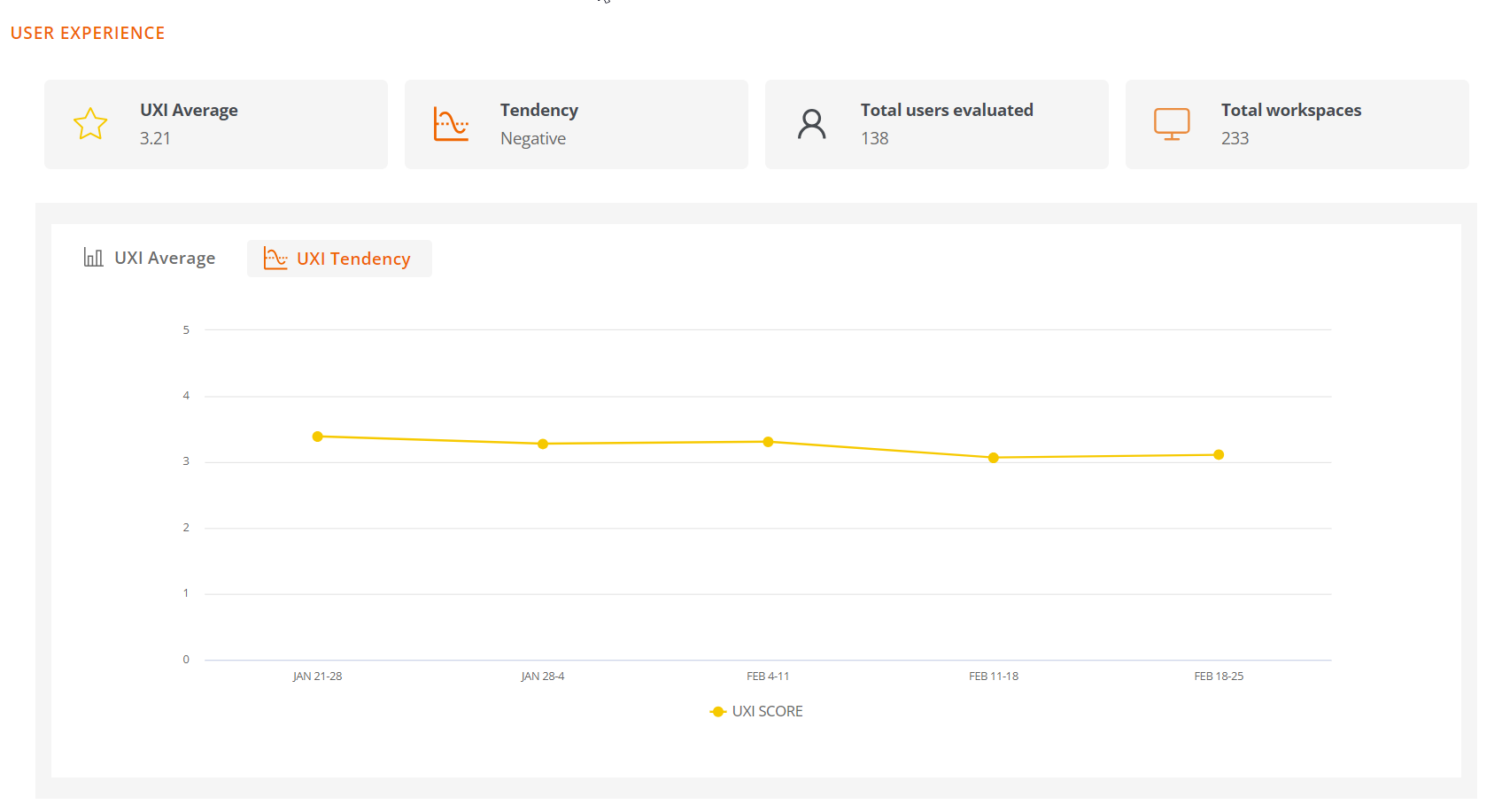
Task: Click the y-axis label 2
Action: click(x=186, y=528)
